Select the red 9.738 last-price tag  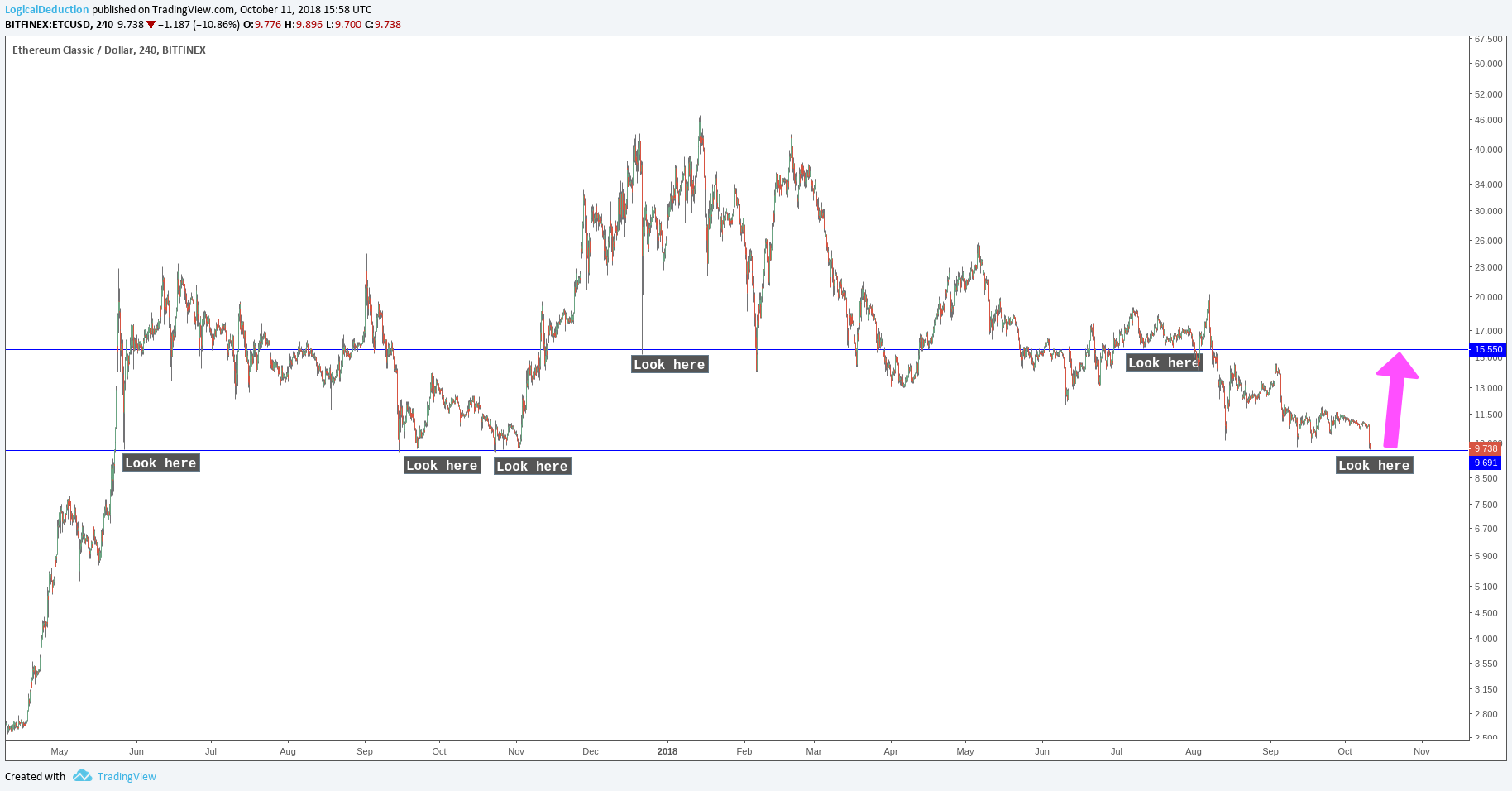pos(1486,448)
